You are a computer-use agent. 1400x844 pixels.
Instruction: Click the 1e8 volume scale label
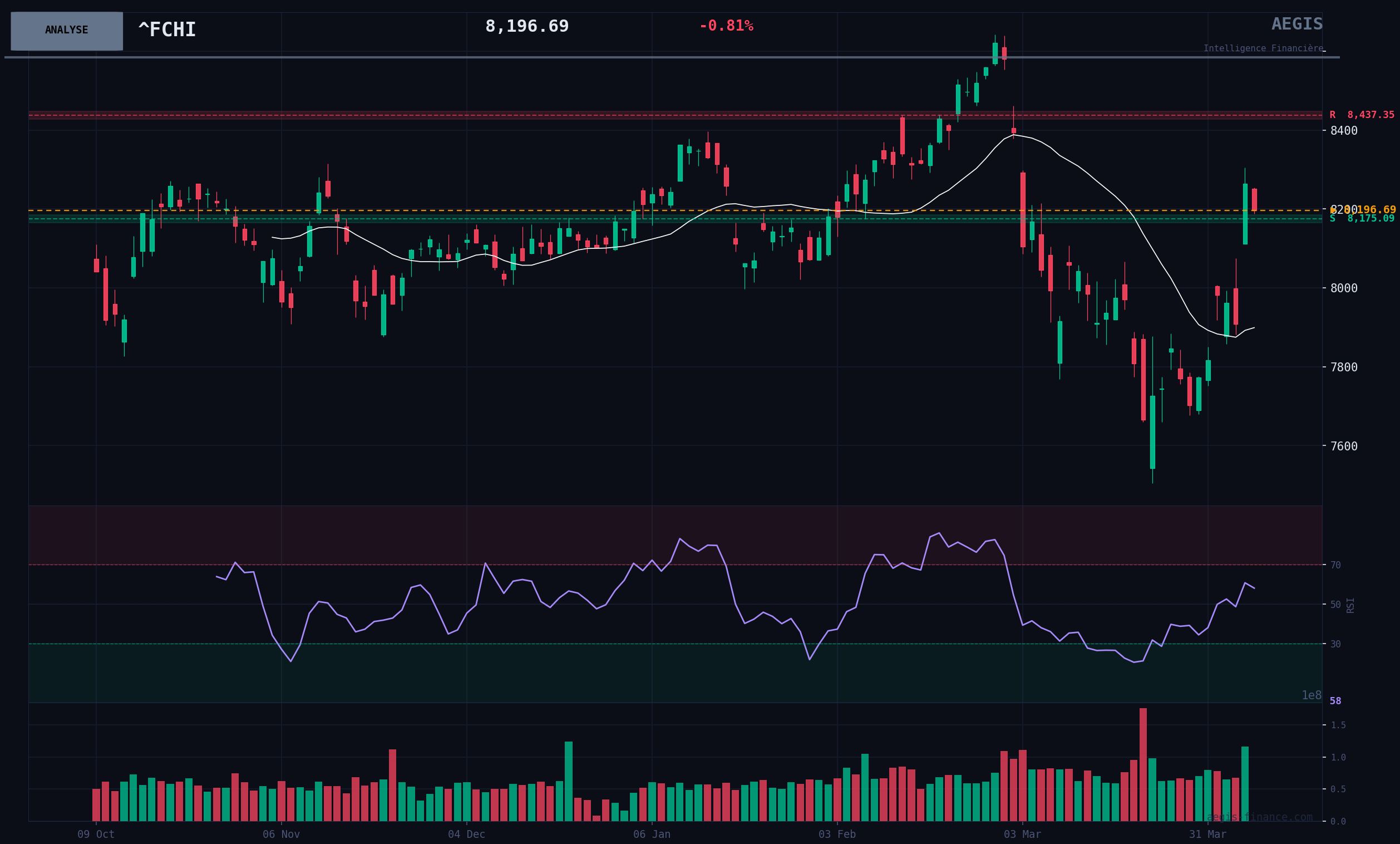pyautogui.click(x=1312, y=696)
